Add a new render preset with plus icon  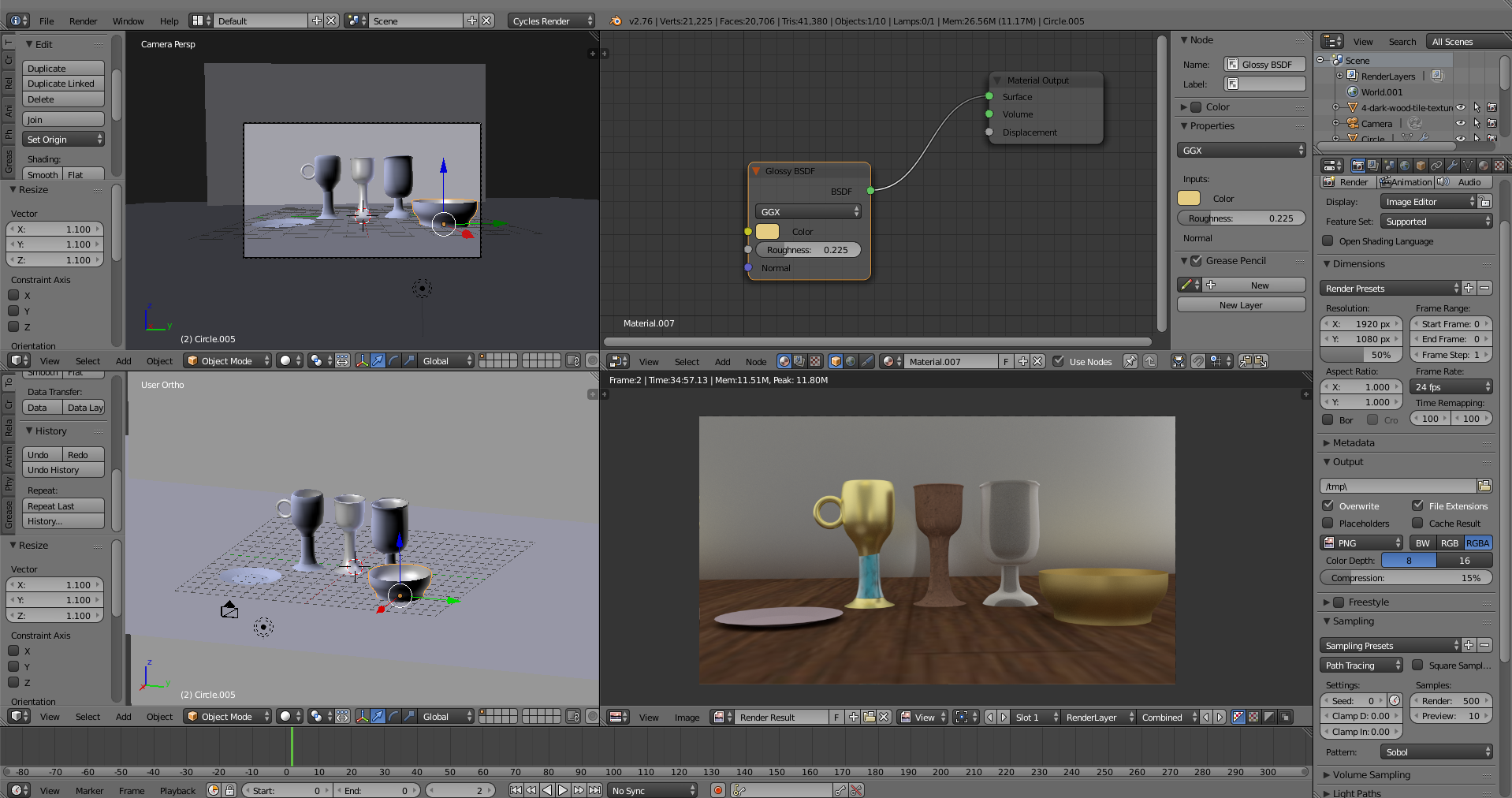(1469, 289)
